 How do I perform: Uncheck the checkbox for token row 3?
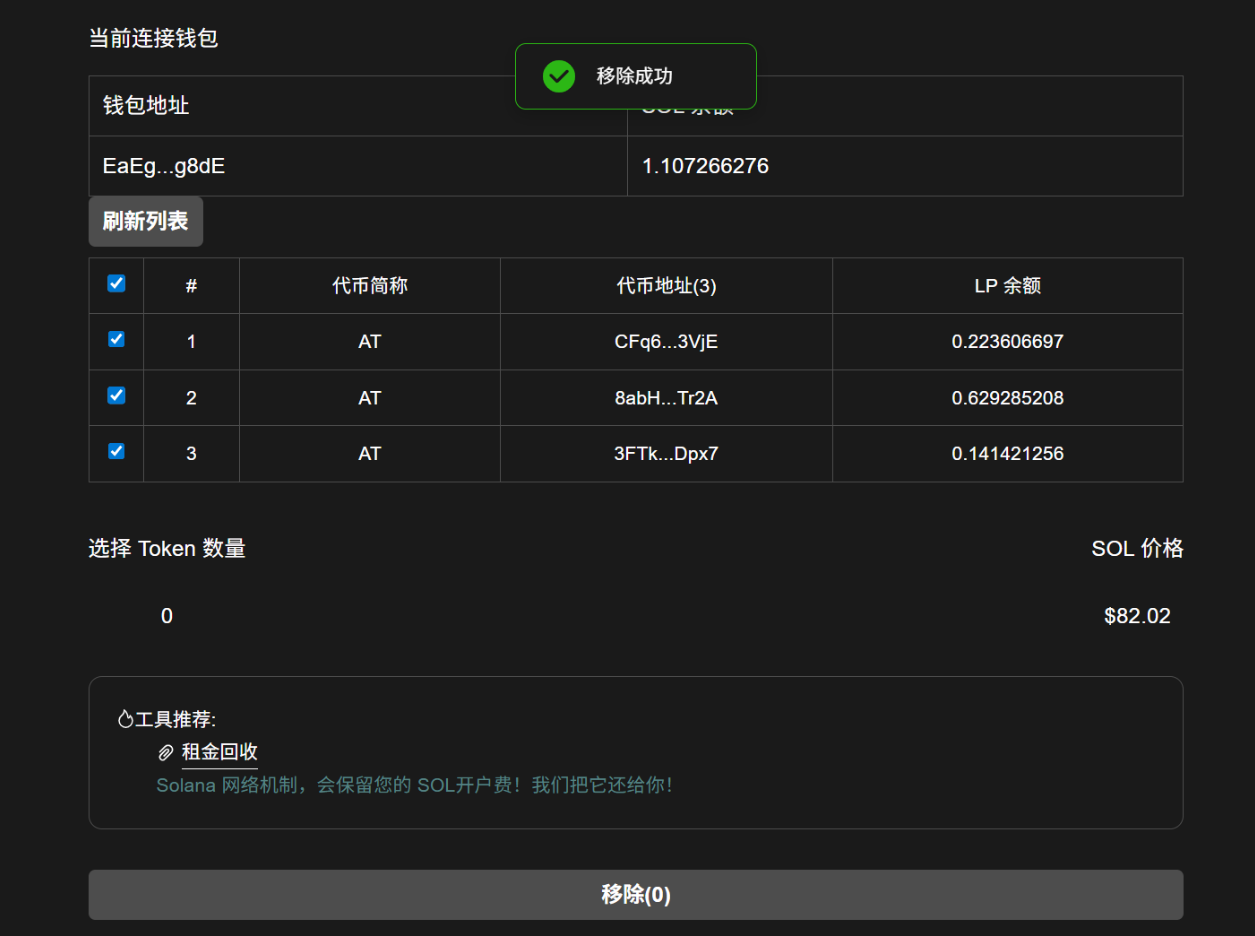116,452
